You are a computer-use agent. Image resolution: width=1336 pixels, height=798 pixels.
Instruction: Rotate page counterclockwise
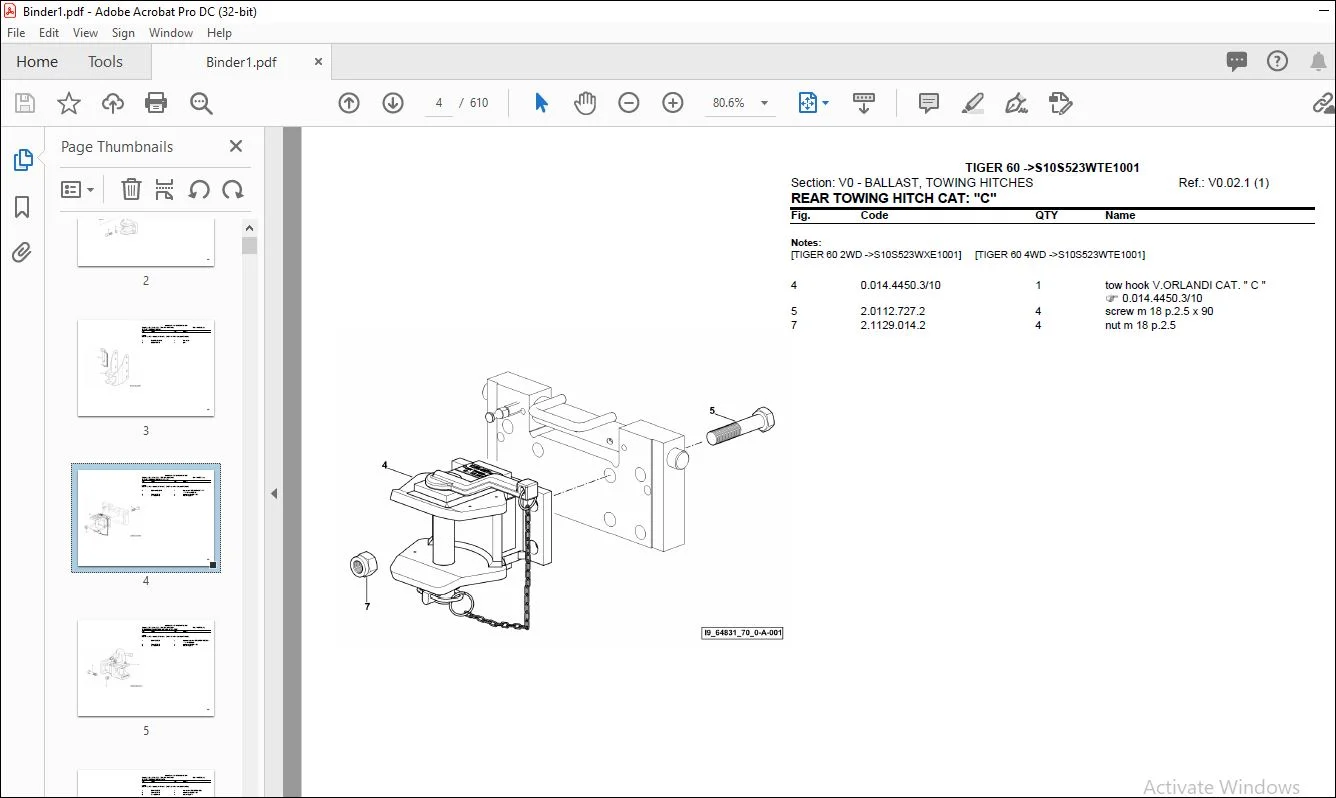(x=199, y=189)
